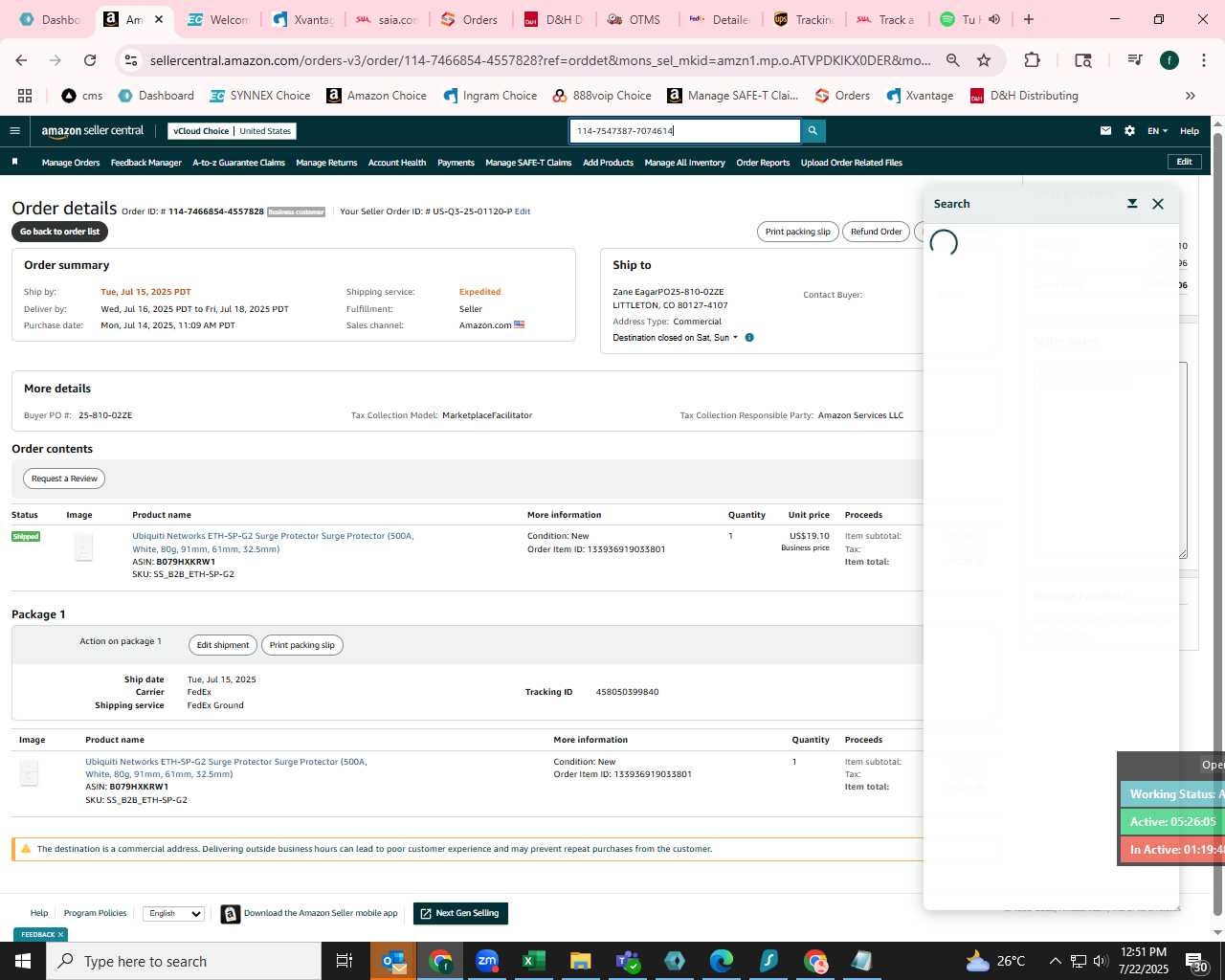Click Download the Amazon Seller mobile app
Viewport: 1225px width, 980px height.
(309, 913)
